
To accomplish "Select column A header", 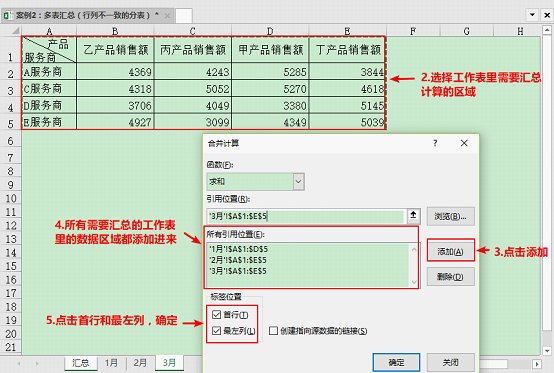I will 49,31.
